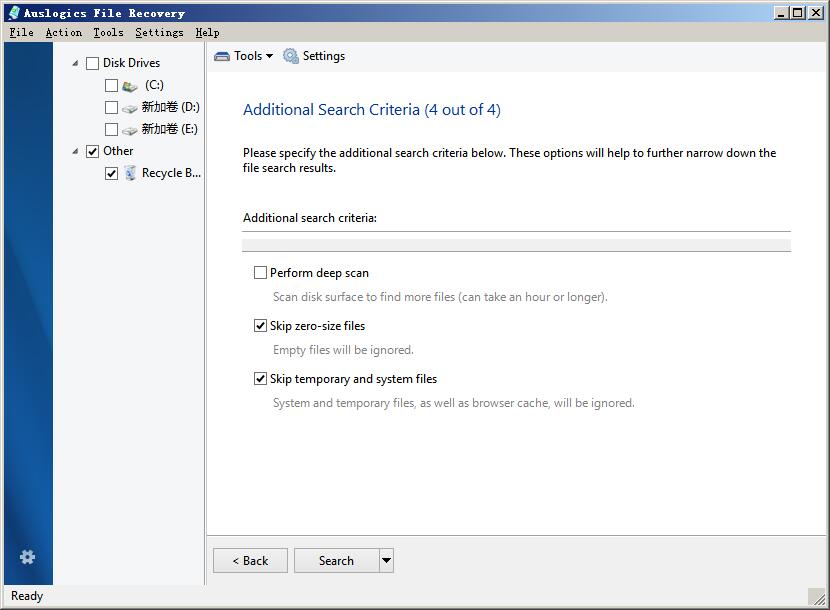This screenshot has width=830, height=610.
Task: Click the Search button
Action: (337, 560)
